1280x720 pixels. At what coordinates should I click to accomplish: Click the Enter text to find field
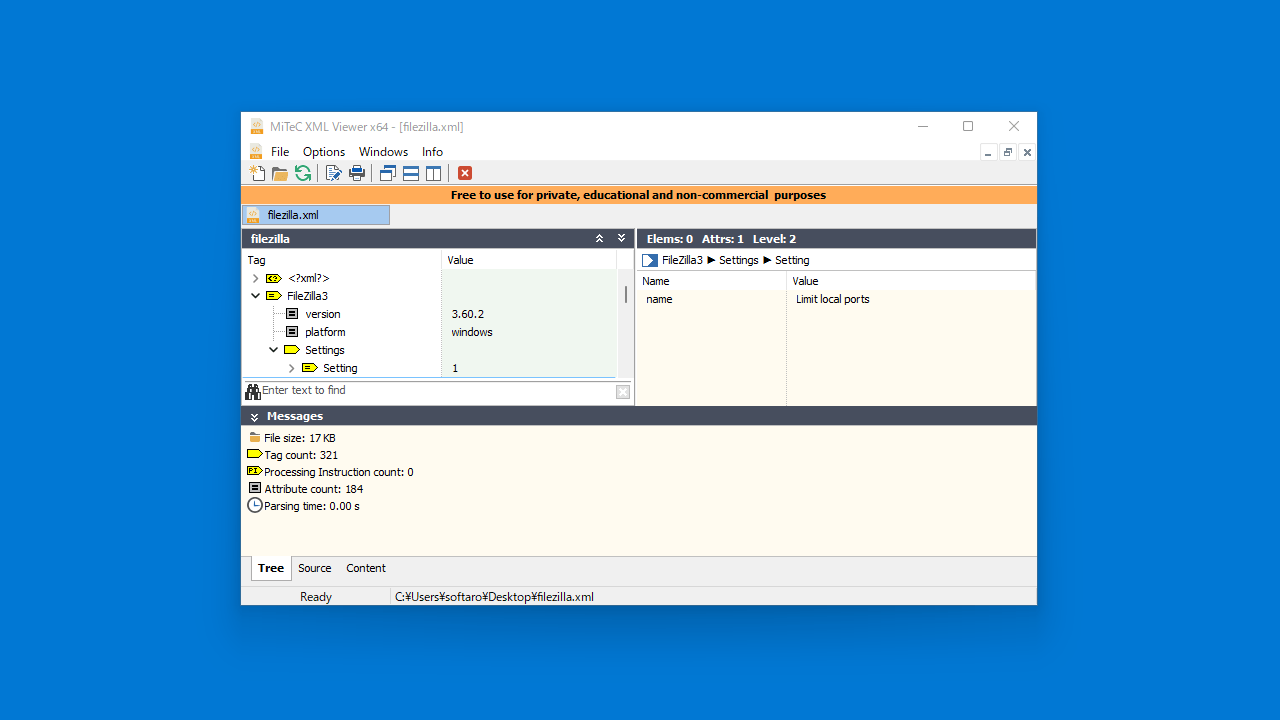(437, 391)
